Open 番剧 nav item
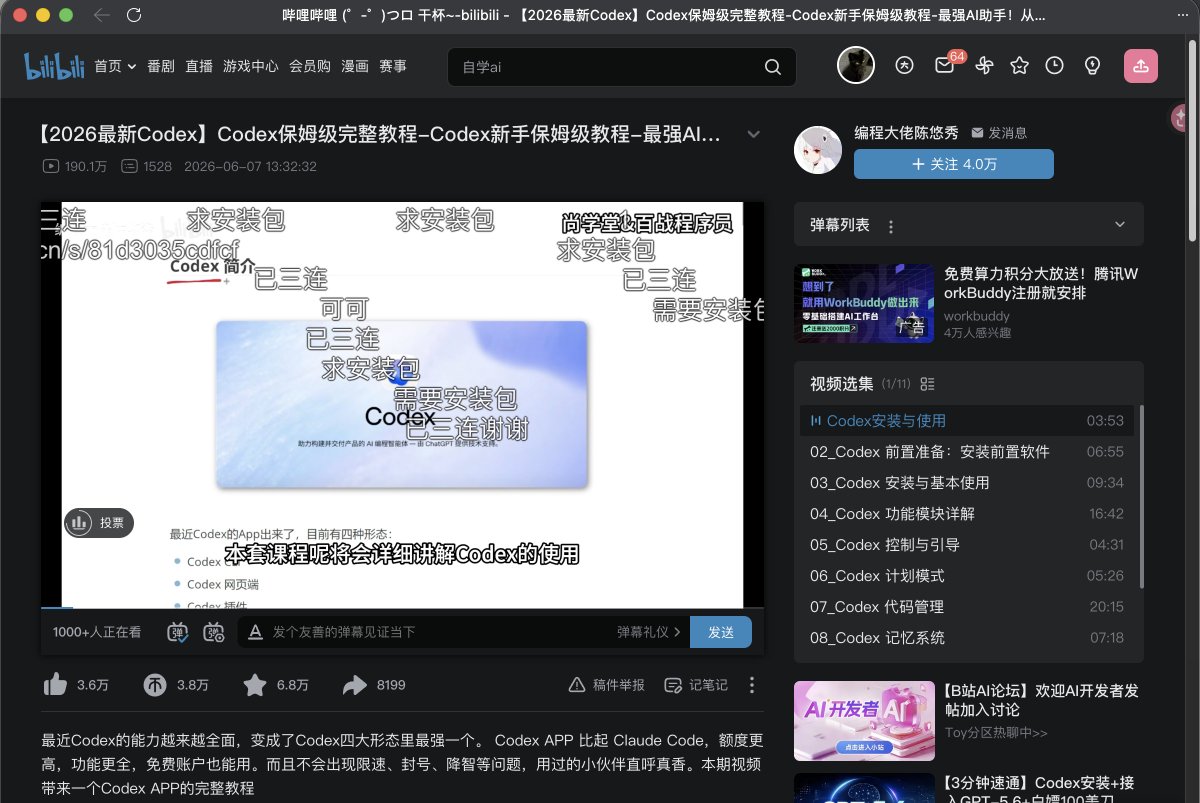The height and width of the screenshot is (803, 1200). (161, 66)
